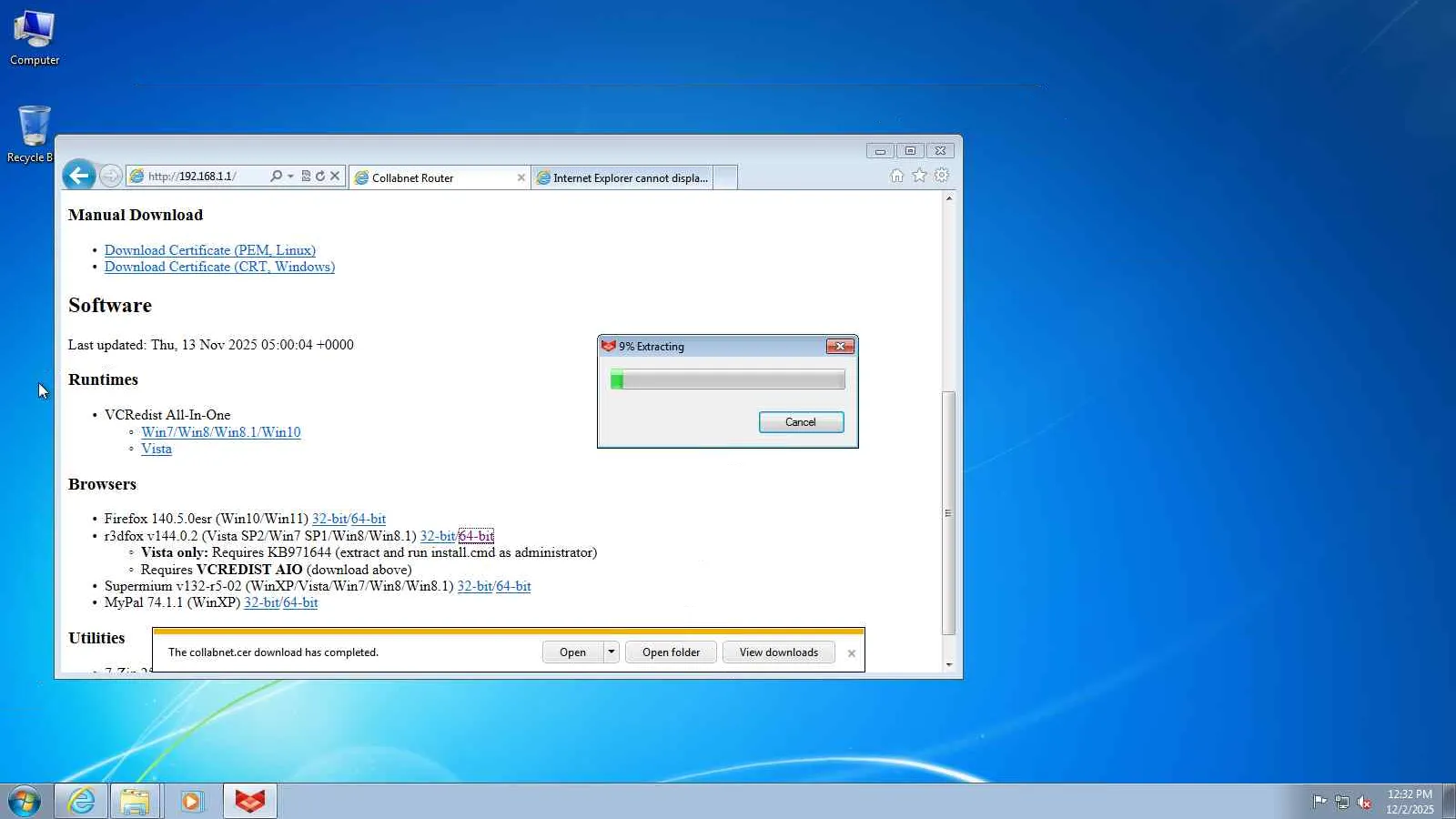Click the Open folder button
The width and height of the screenshot is (1456, 819).
tap(671, 652)
